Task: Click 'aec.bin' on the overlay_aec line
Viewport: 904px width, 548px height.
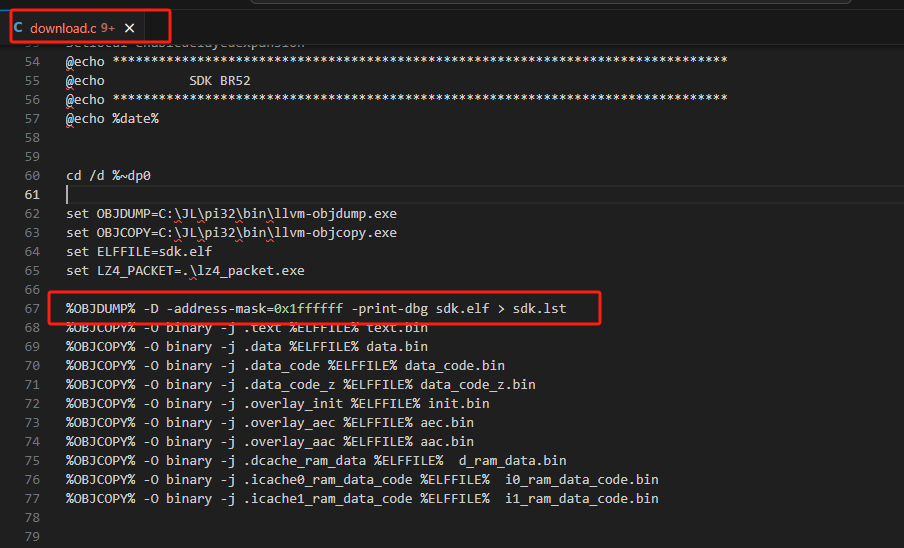Action: [447, 423]
